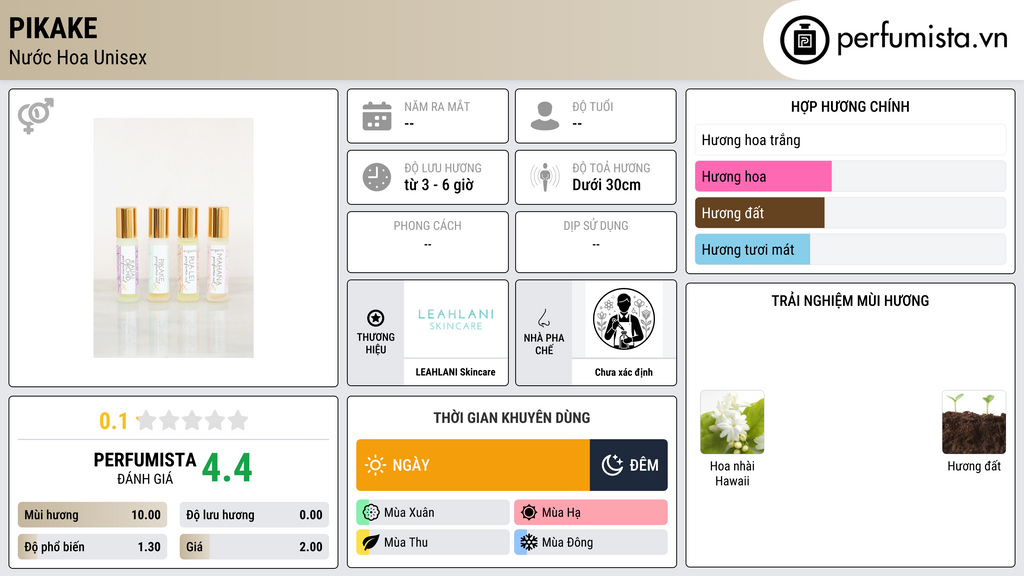Select the Mùa Hạ season tile
The height and width of the screenshot is (576, 1024).
(x=591, y=513)
